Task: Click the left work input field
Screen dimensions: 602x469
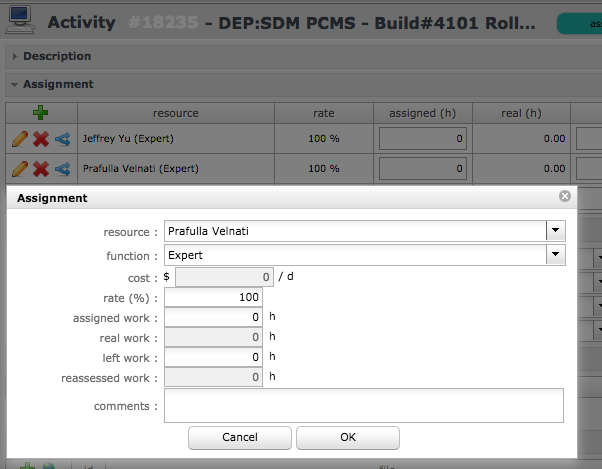Action: [214, 357]
